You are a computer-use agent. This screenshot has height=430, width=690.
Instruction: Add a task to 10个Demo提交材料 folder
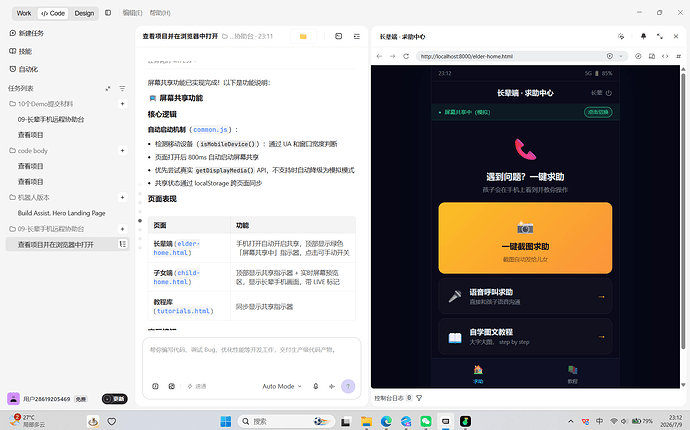(x=122, y=104)
